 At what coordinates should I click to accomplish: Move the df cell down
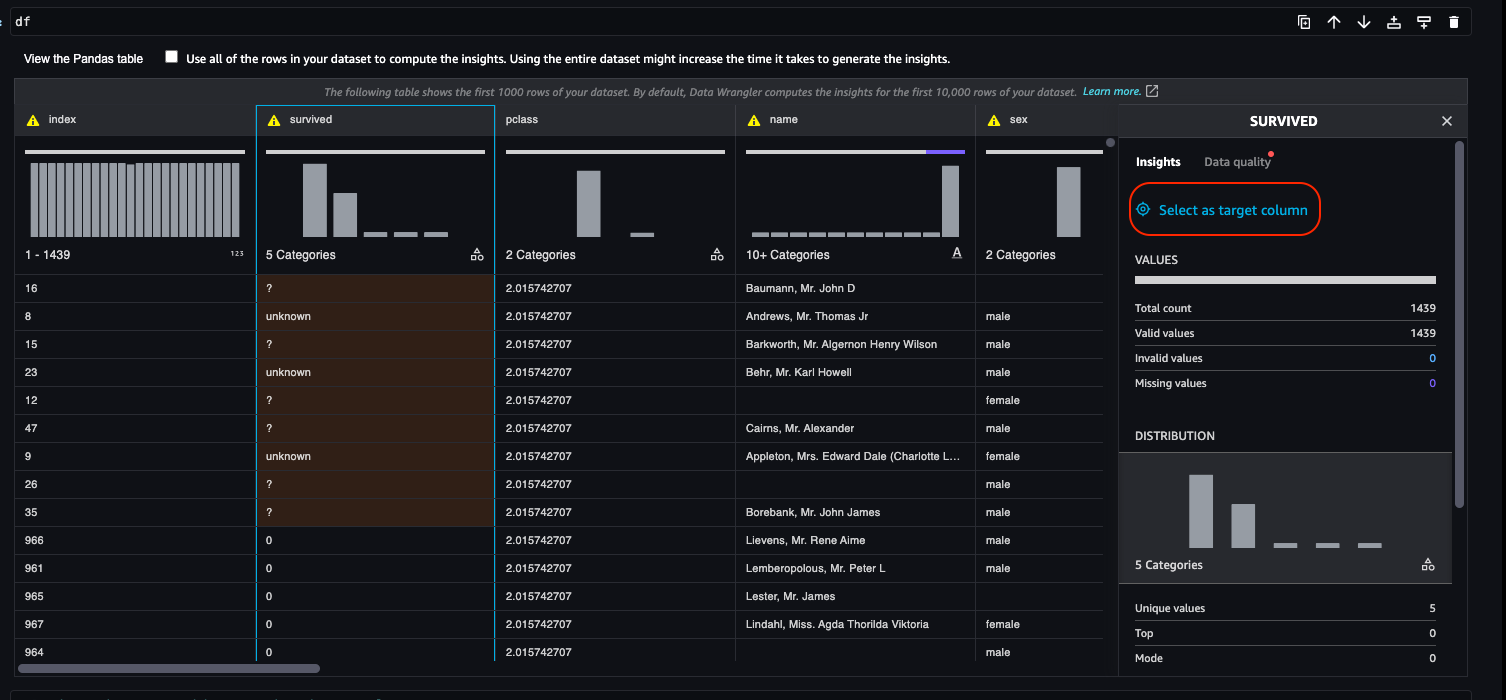[x=1364, y=21]
